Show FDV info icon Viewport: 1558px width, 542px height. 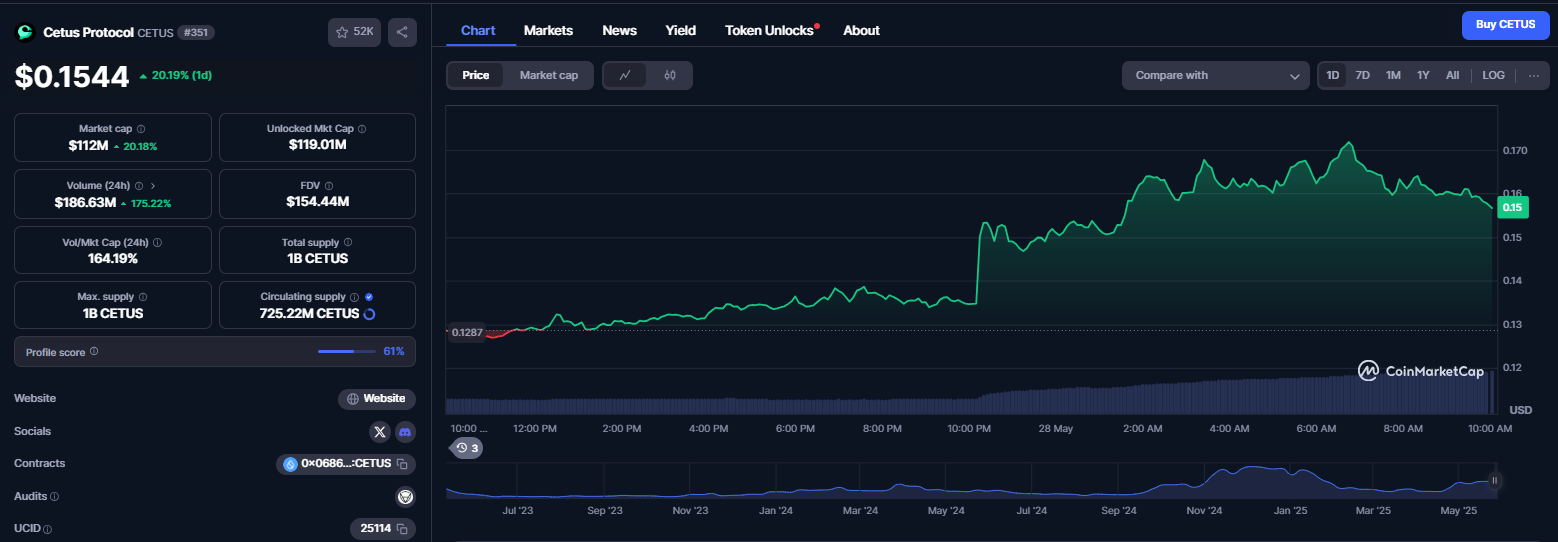pyautogui.click(x=328, y=186)
